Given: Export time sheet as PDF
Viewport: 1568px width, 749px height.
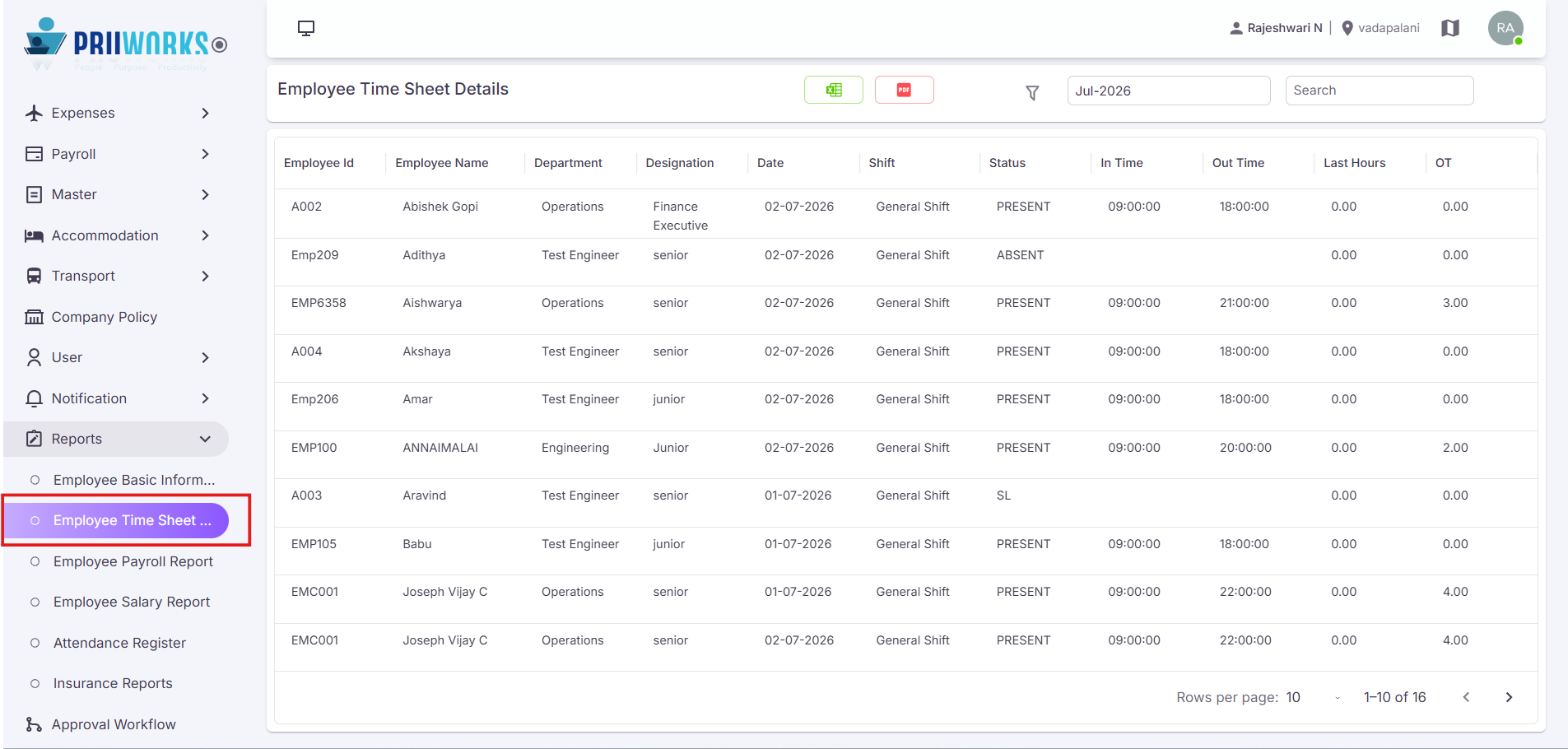Looking at the screenshot, I should coord(904,90).
